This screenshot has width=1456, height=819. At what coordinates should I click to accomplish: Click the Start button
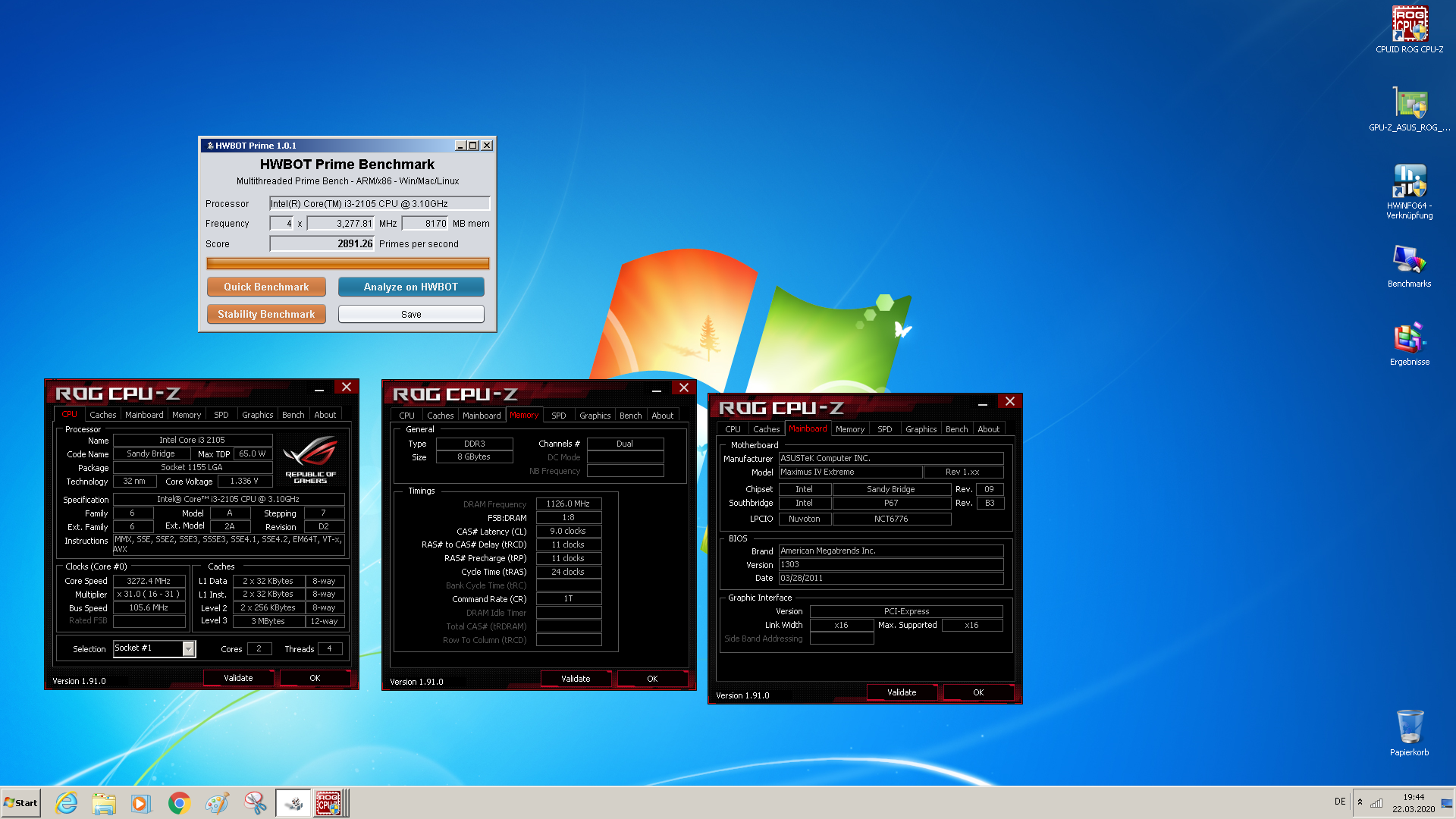20,803
